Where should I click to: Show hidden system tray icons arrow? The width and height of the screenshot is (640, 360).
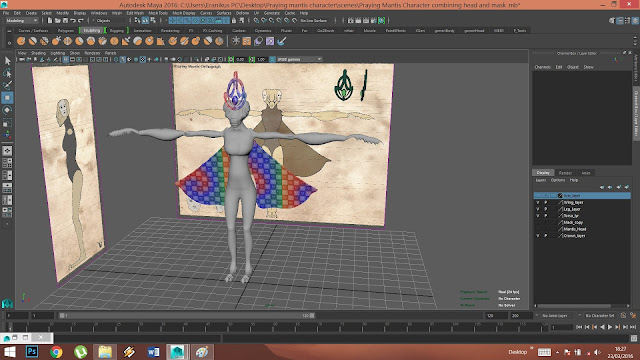(x=557, y=352)
